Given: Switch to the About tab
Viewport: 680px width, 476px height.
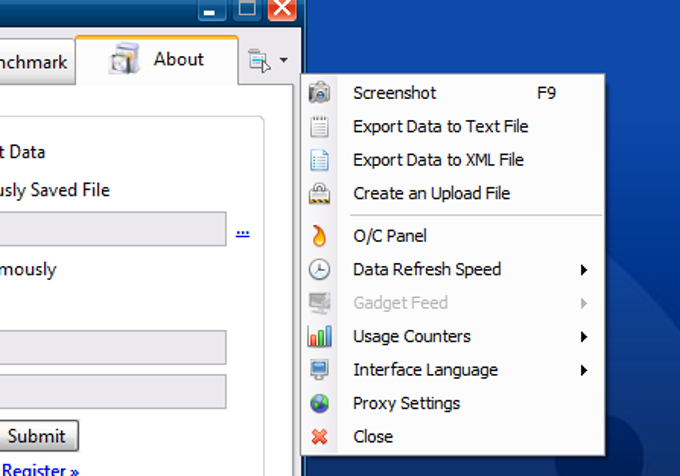Looking at the screenshot, I should pyautogui.click(x=157, y=59).
